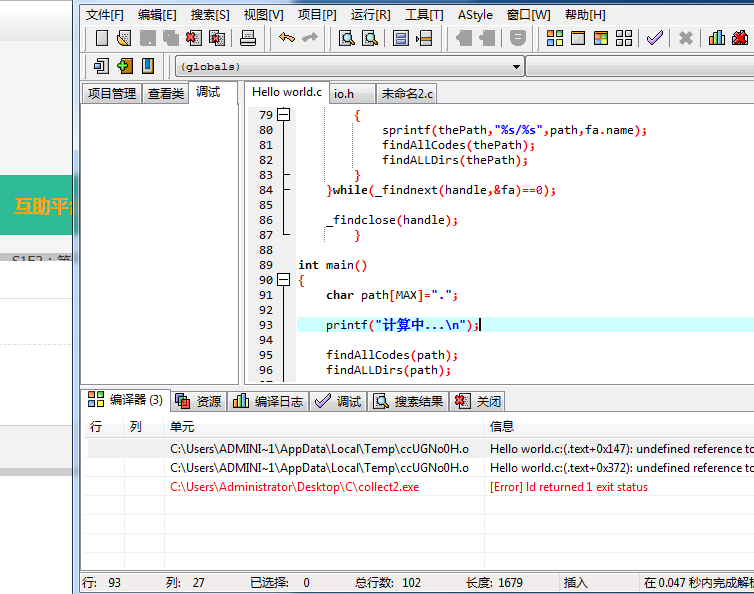Open the 调试 tab in the bottom panel
Viewport: 754px width, 594px height.
(338, 401)
